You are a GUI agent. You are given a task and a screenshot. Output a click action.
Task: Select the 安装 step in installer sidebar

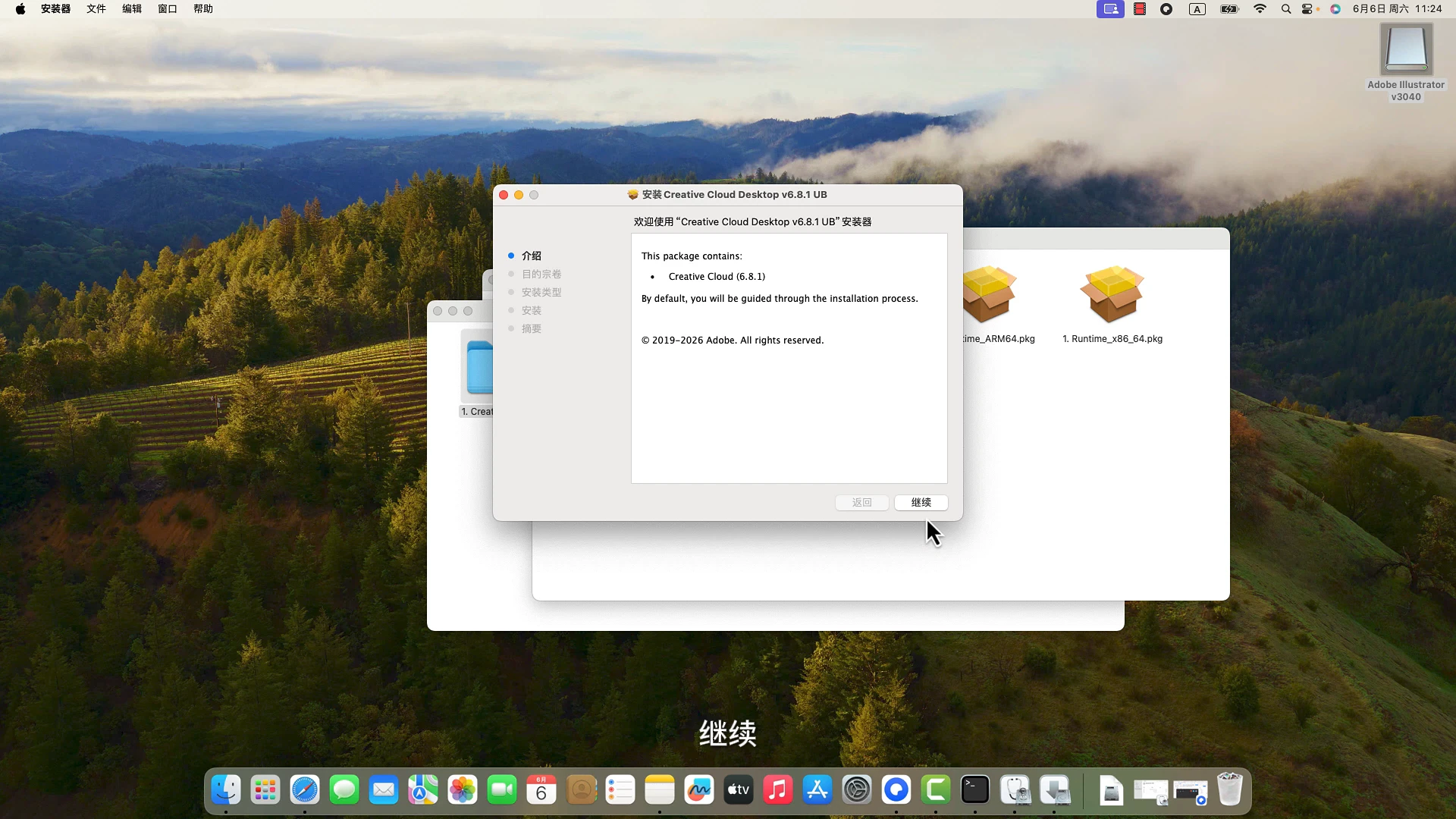[x=531, y=310]
